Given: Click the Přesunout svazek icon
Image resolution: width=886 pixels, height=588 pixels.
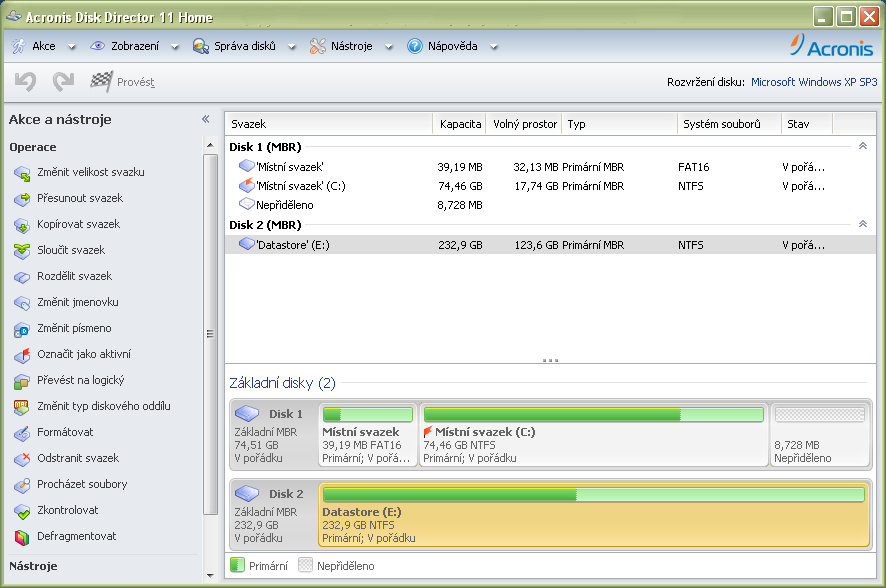Looking at the screenshot, I should 22,199.
